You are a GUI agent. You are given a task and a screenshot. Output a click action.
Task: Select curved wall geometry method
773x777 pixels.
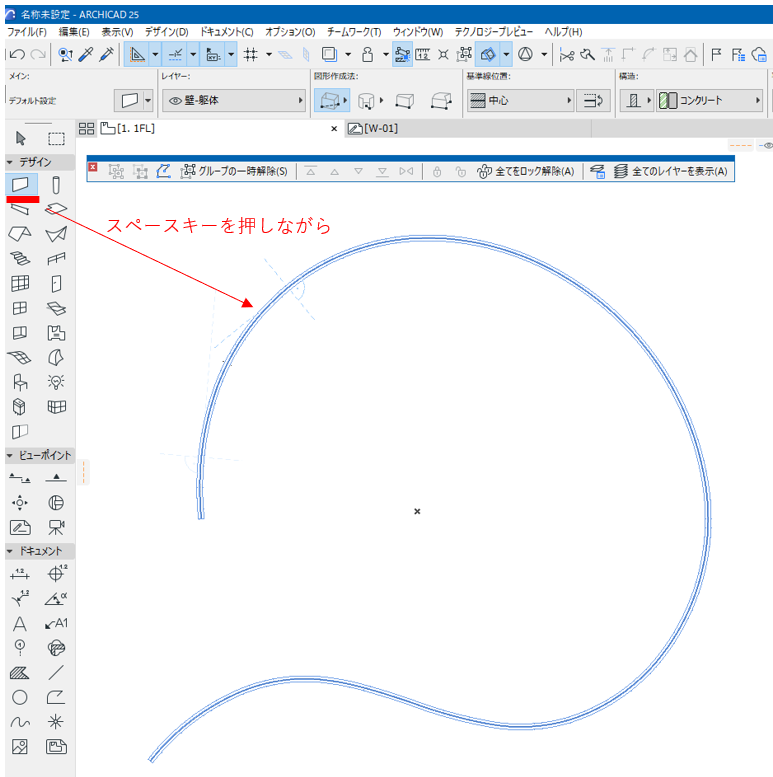coord(366,101)
